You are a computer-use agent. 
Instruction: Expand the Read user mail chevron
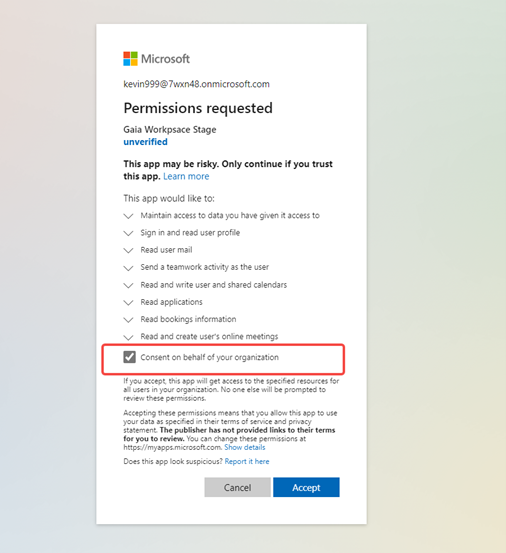(128, 250)
